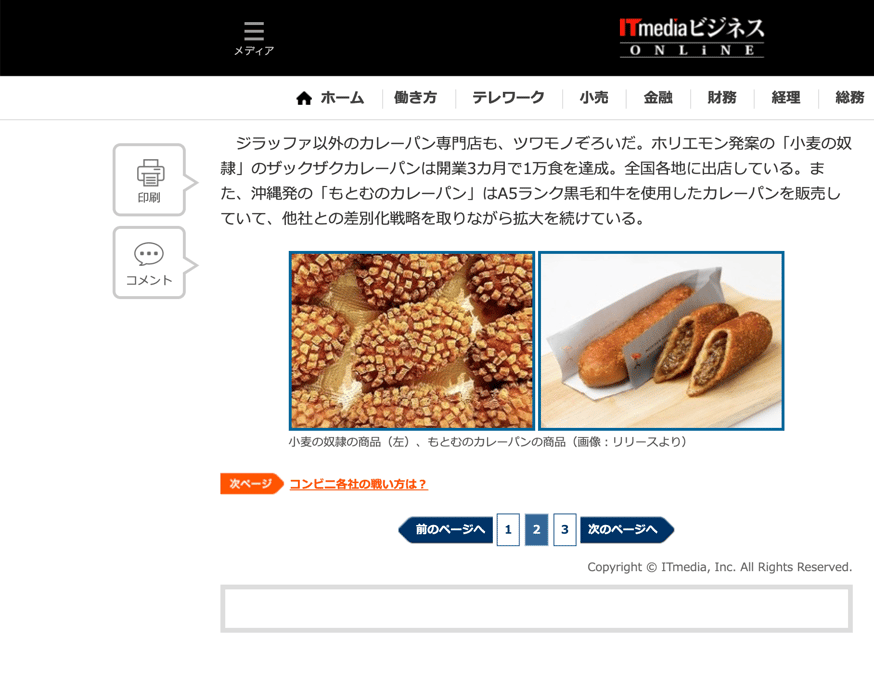Click the 前のページへ button

pyautogui.click(x=446, y=530)
